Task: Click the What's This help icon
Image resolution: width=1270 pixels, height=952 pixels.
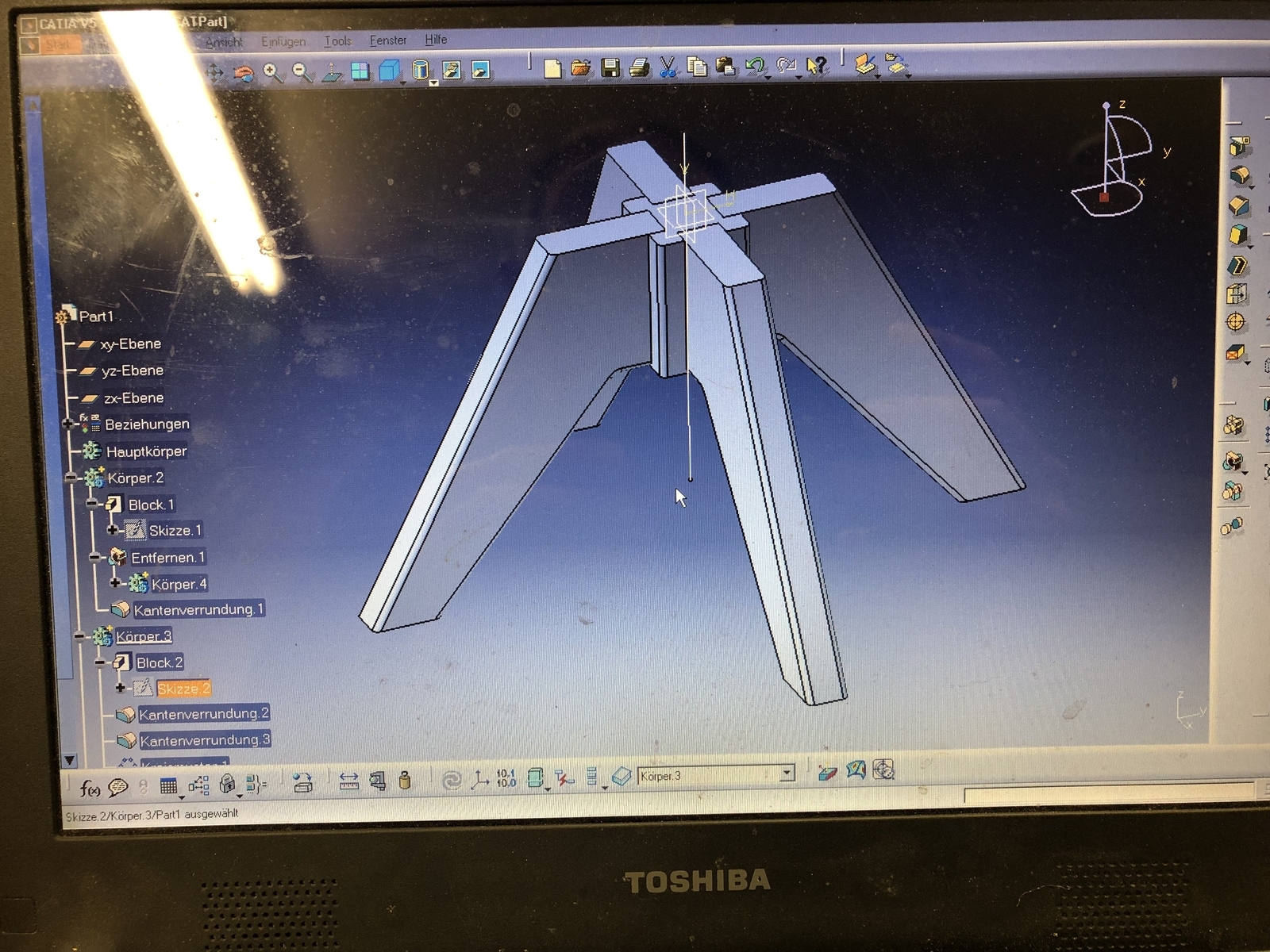Action: click(816, 66)
